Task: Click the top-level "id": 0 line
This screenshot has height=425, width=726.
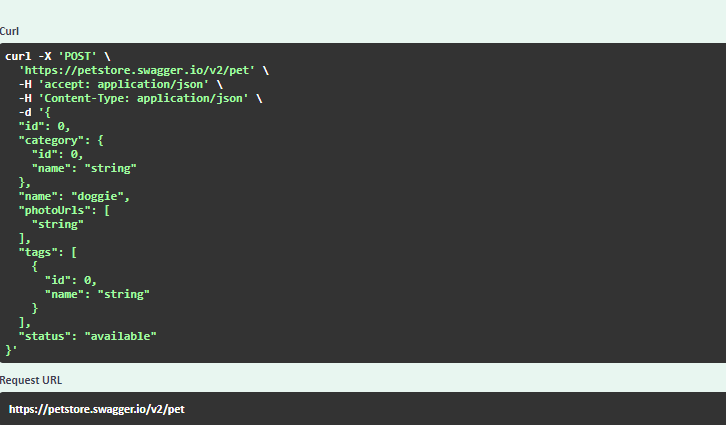Action: point(44,126)
